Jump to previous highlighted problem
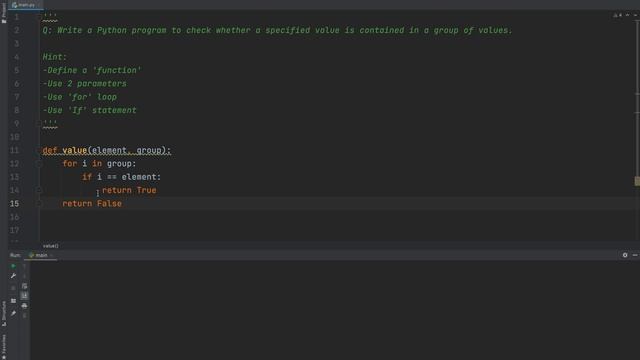This screenshot has height=360, width=640. click(x=628, y=15)
